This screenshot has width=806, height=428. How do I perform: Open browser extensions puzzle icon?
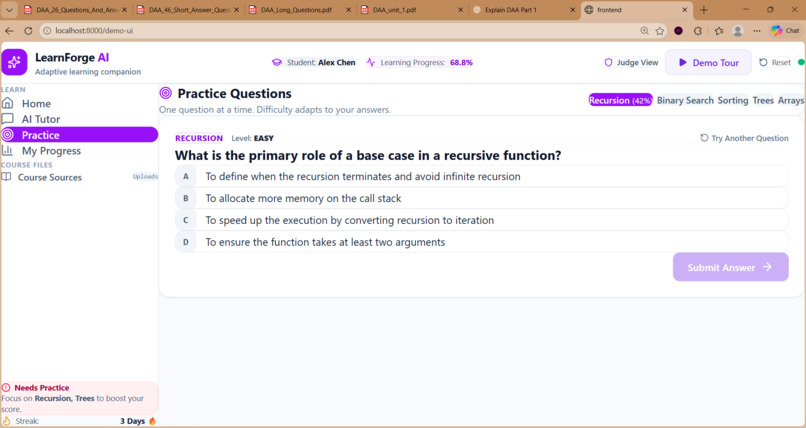click(698, 31)
